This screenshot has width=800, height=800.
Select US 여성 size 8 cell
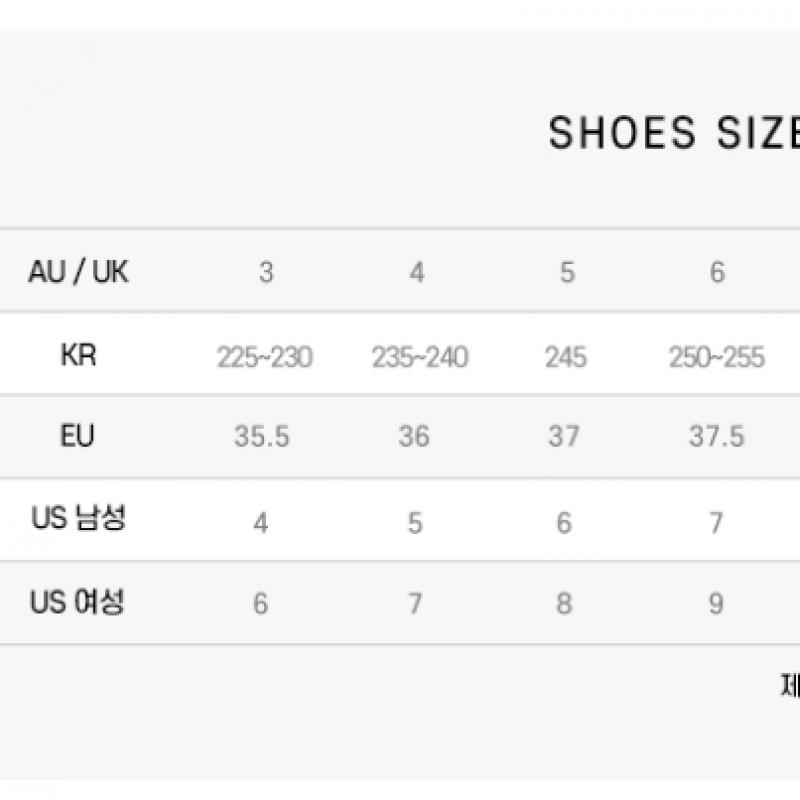coord(564,605)
